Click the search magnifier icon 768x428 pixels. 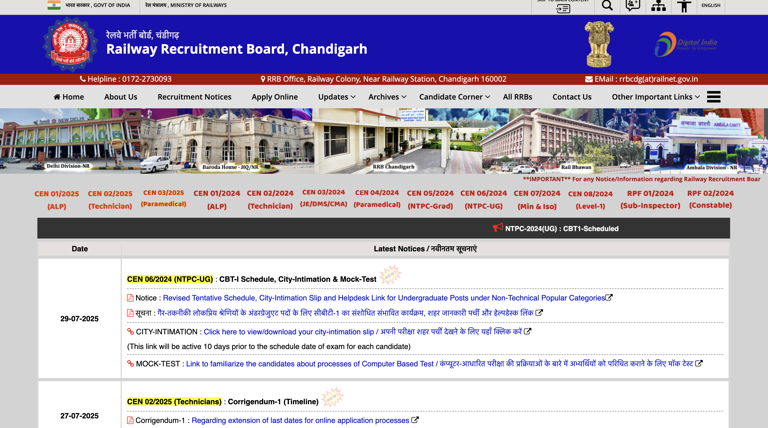(x=607, y=6)
